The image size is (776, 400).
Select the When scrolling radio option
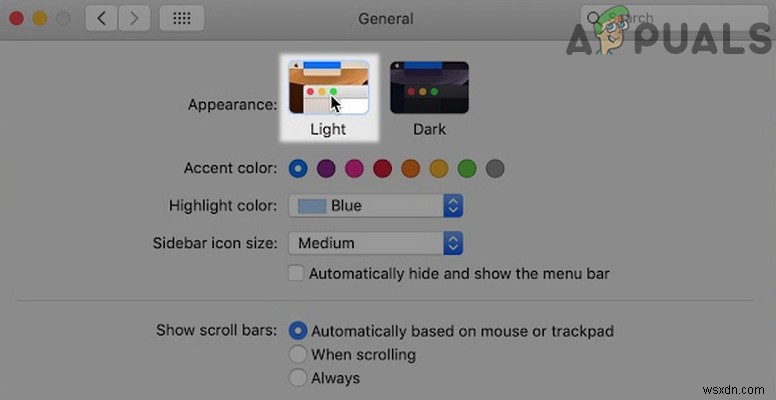[297, 354]
